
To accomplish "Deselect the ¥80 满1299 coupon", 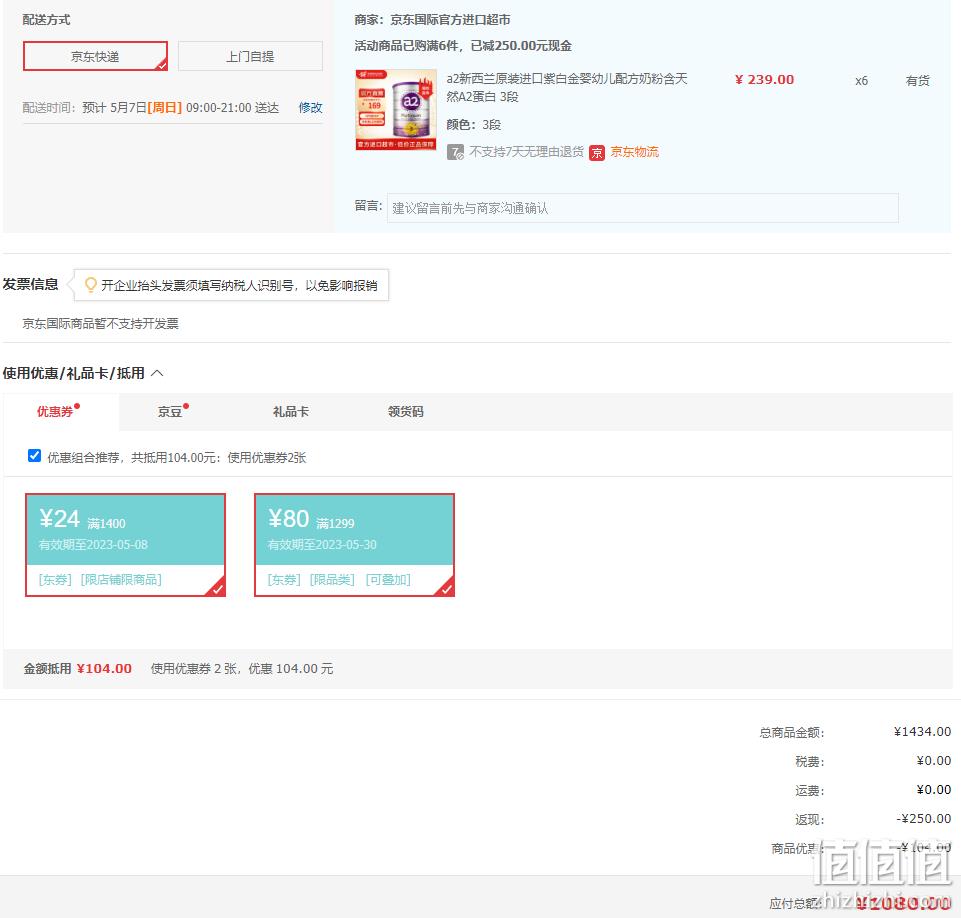I will 354,545.
